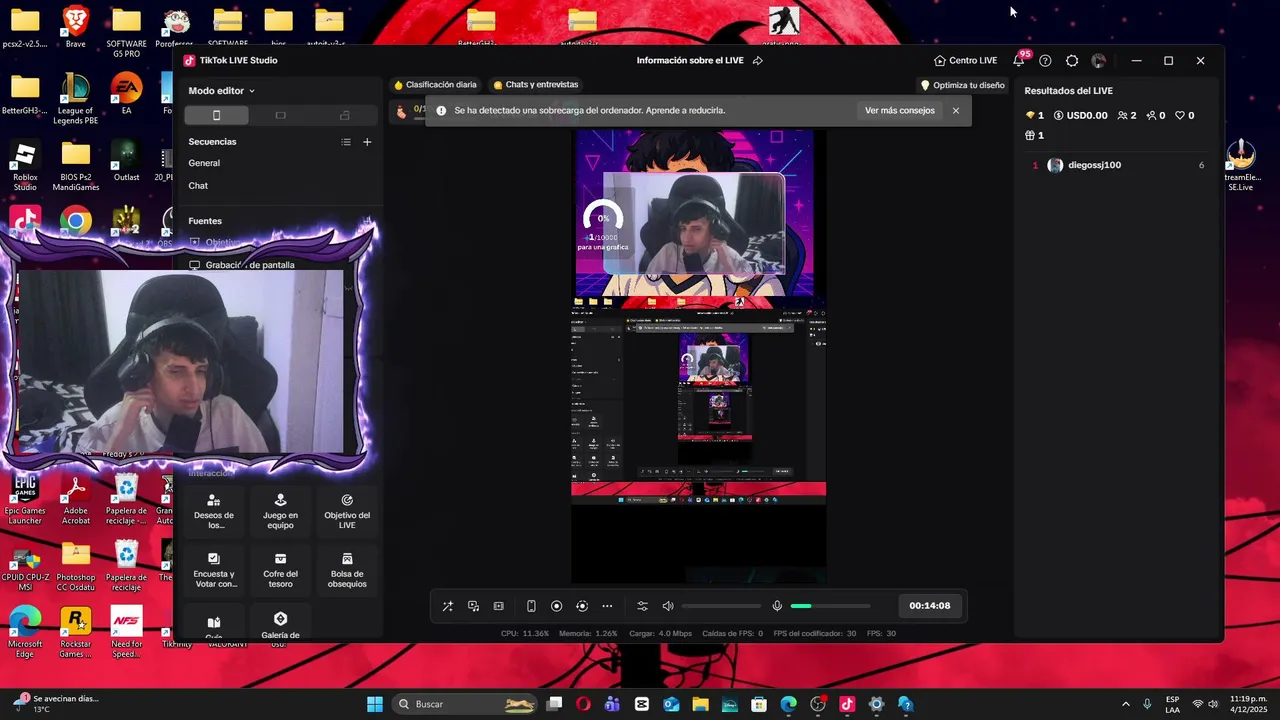Open Objetivo del LIVE tile
The width and height of the screenshot is (1280, 720).
[x=347, y=511]
